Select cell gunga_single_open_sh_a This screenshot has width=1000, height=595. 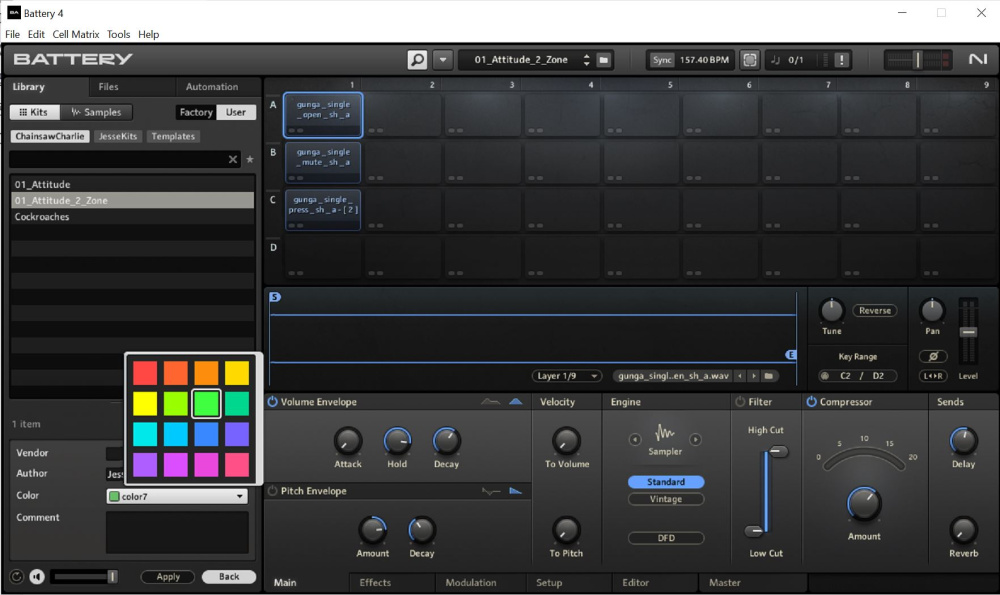(323, 115)
